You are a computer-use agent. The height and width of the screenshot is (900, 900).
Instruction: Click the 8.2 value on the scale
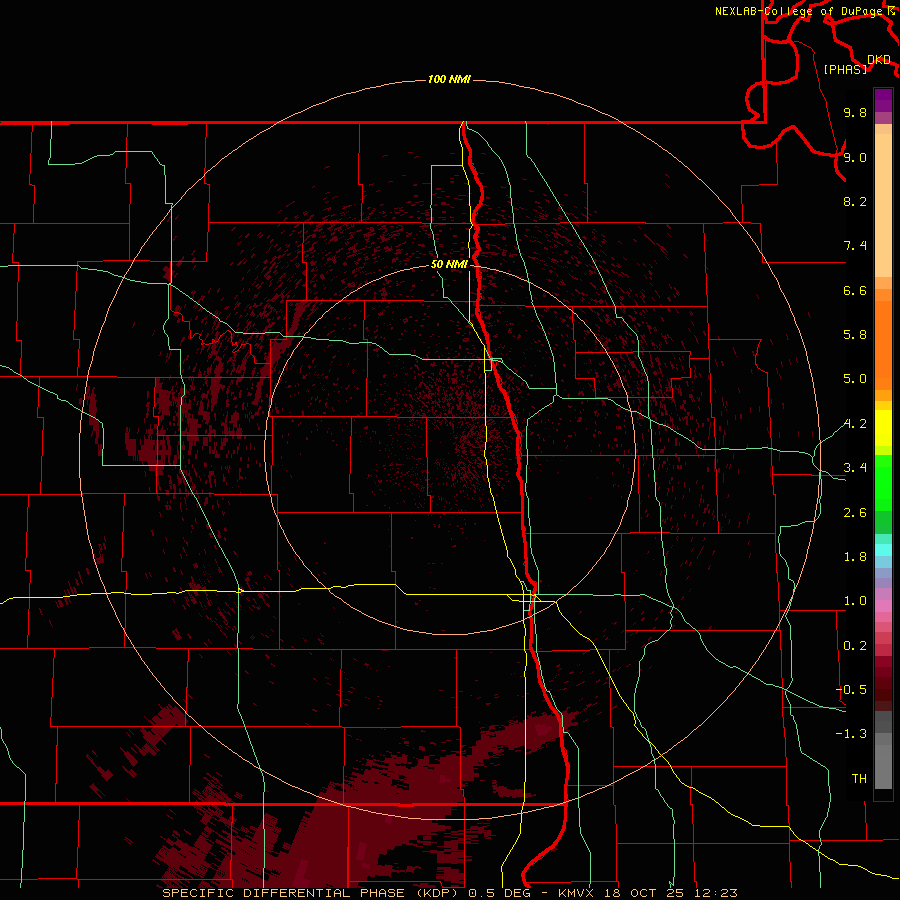click(x=855, y=201)
